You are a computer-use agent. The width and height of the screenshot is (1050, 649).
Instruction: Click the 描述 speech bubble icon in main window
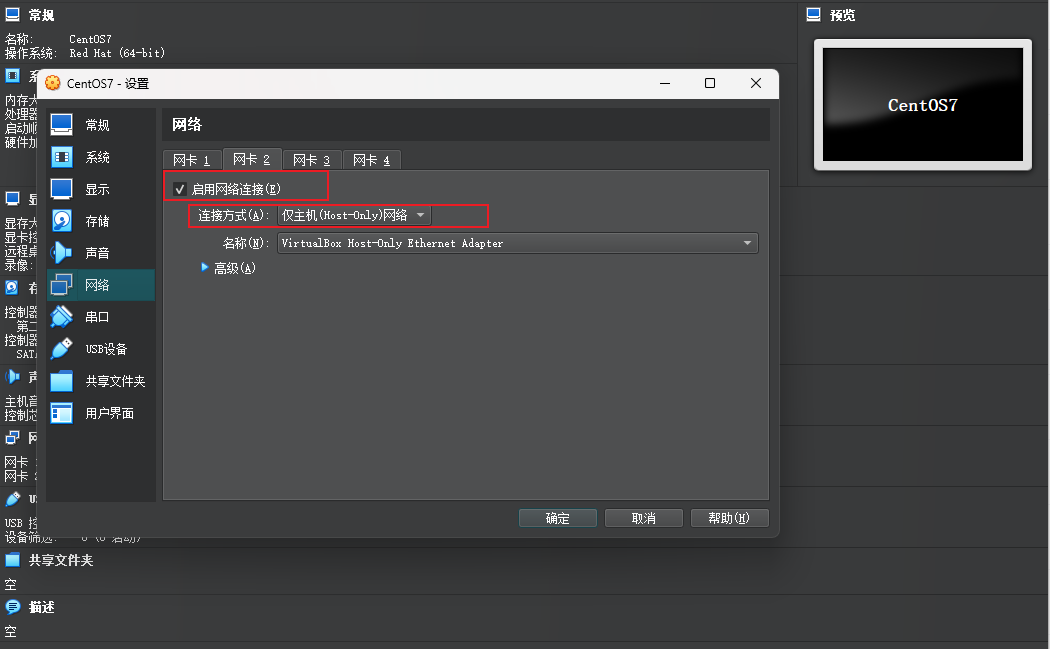[x=13, y=607]
